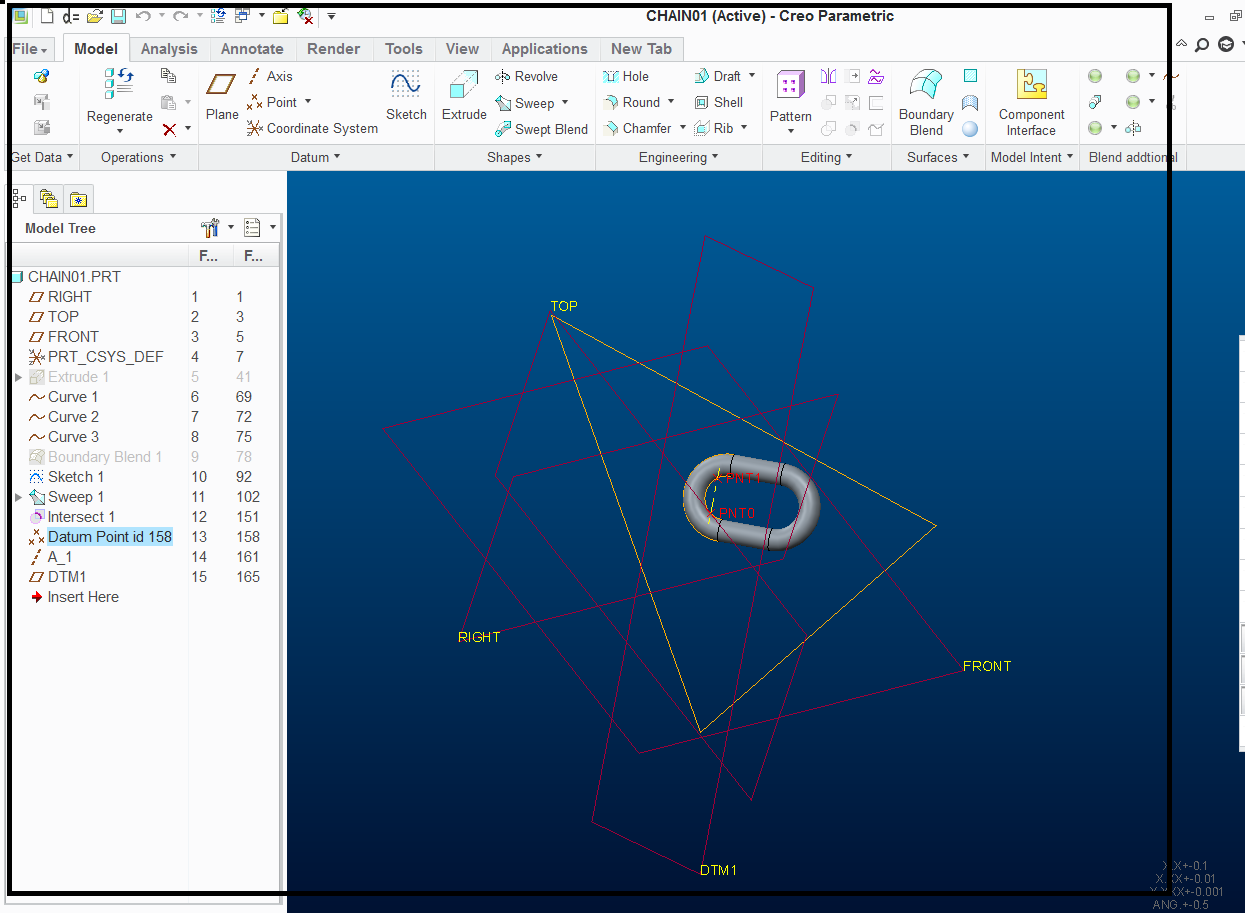
Task: Start a new Sketch
Action: 406,96
